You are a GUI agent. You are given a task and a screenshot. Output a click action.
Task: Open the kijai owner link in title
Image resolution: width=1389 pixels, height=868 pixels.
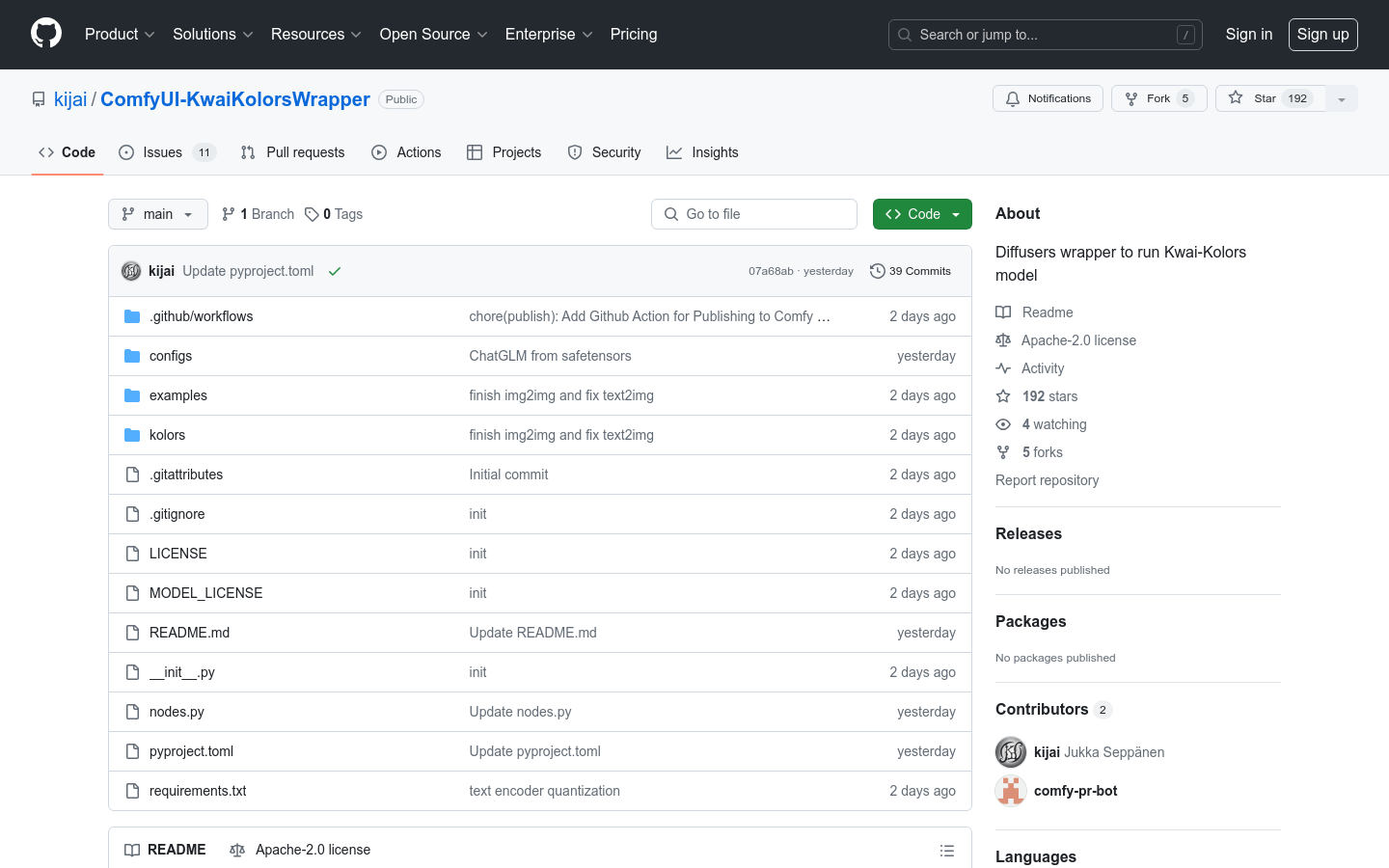(70, 99)
